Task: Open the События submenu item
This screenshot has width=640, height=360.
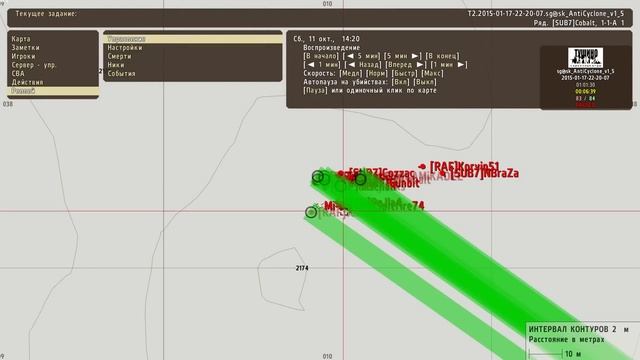Action: [x=121, y=74]
